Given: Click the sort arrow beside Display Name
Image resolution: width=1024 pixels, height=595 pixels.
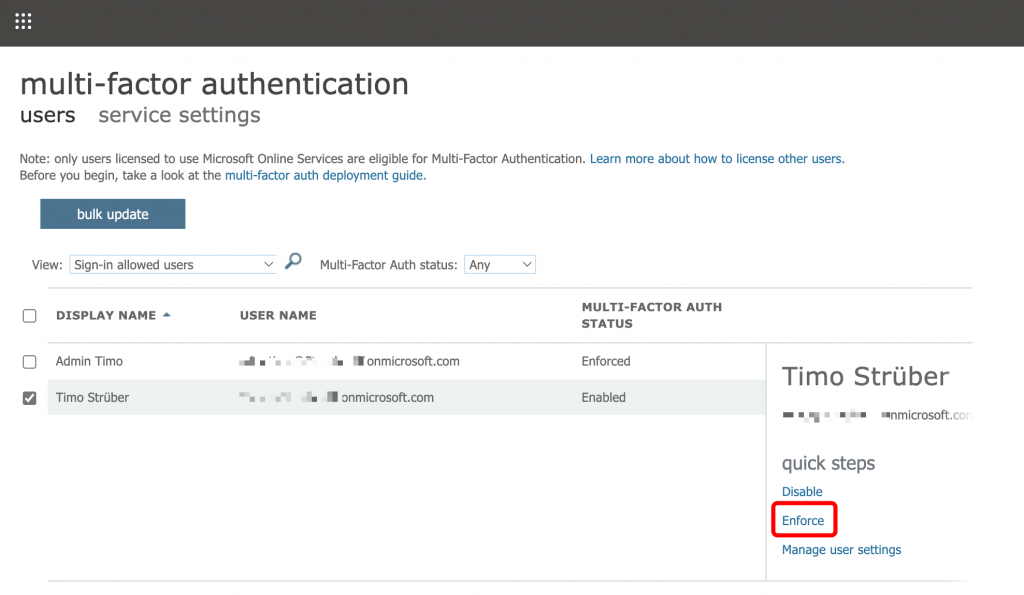Looking at the screenshot, I should coord(166,315).
